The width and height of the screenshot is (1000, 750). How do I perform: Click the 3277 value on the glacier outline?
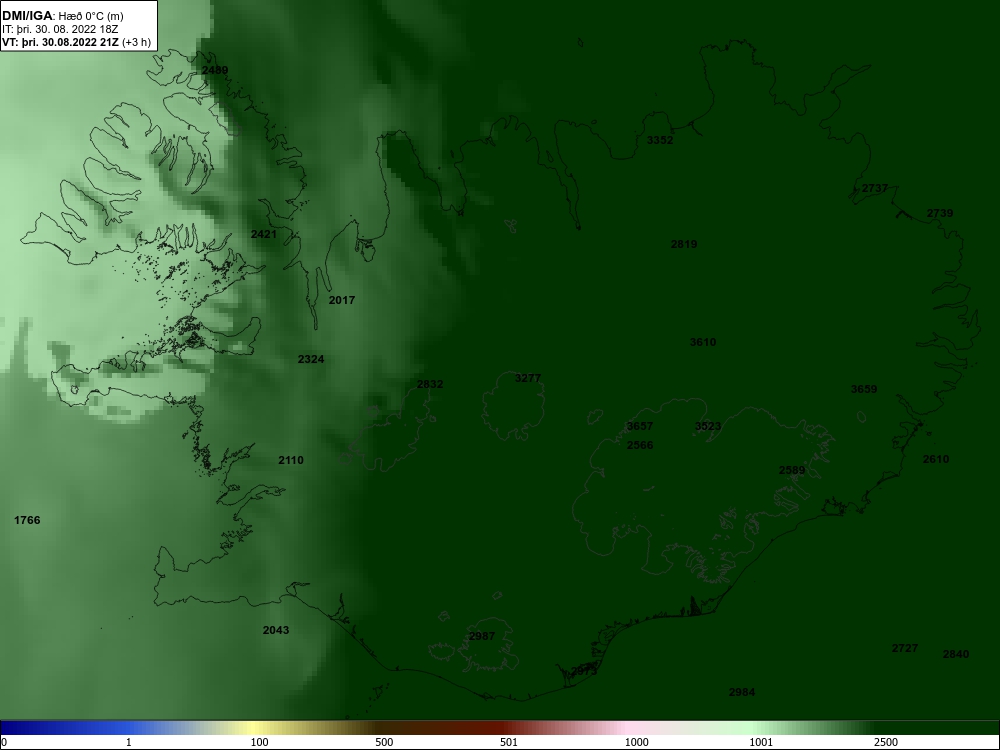coord(528,378)
